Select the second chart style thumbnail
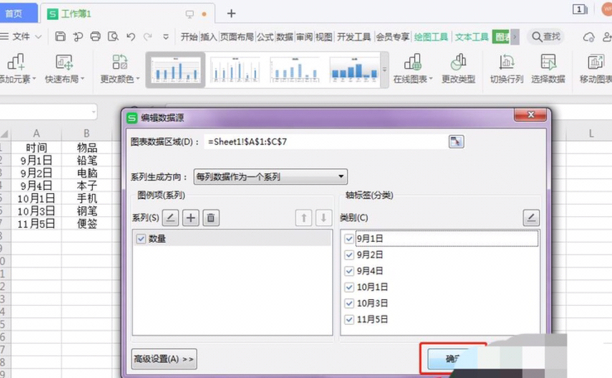Image resolution: width=612 pixels, height=378 pixels. [x=235, y=70]
